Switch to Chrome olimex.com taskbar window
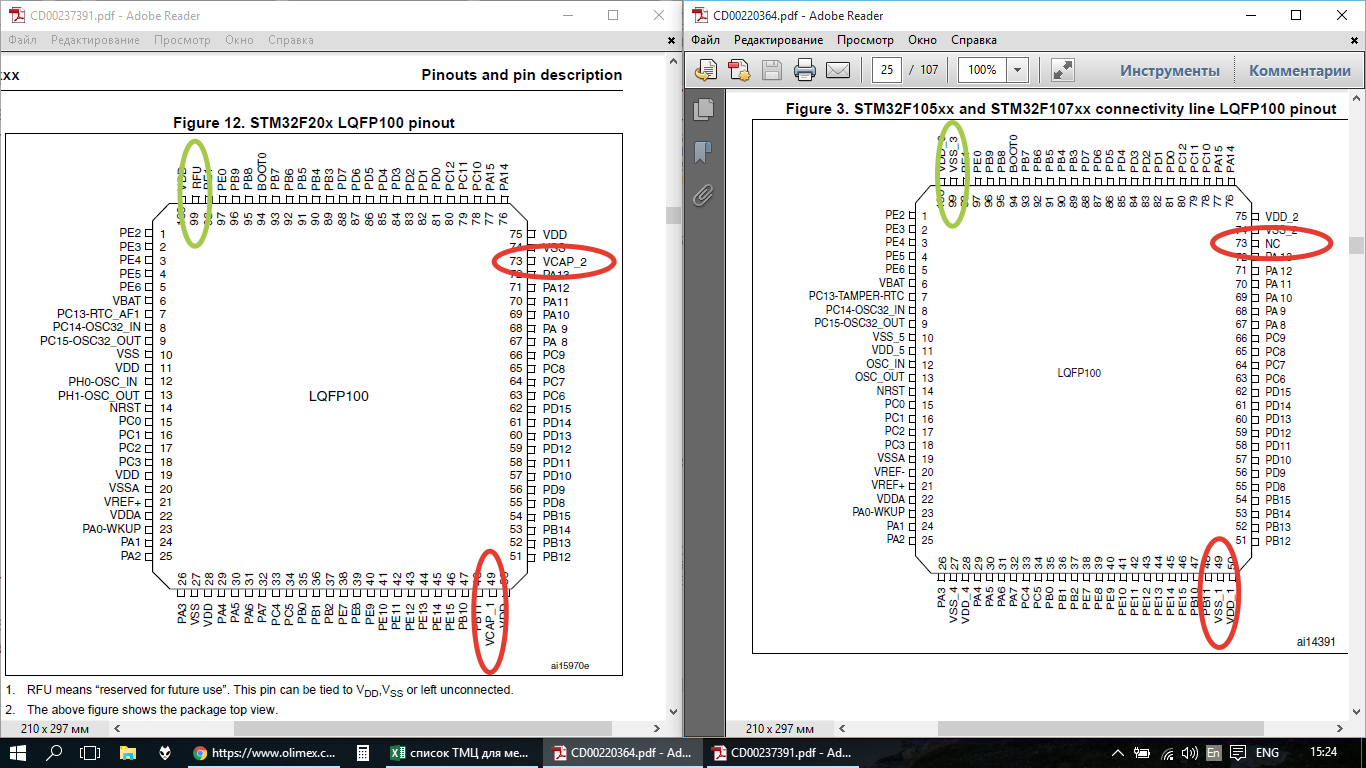The height and width of the screenshot is (768, 1366). [x=265, y=752]
